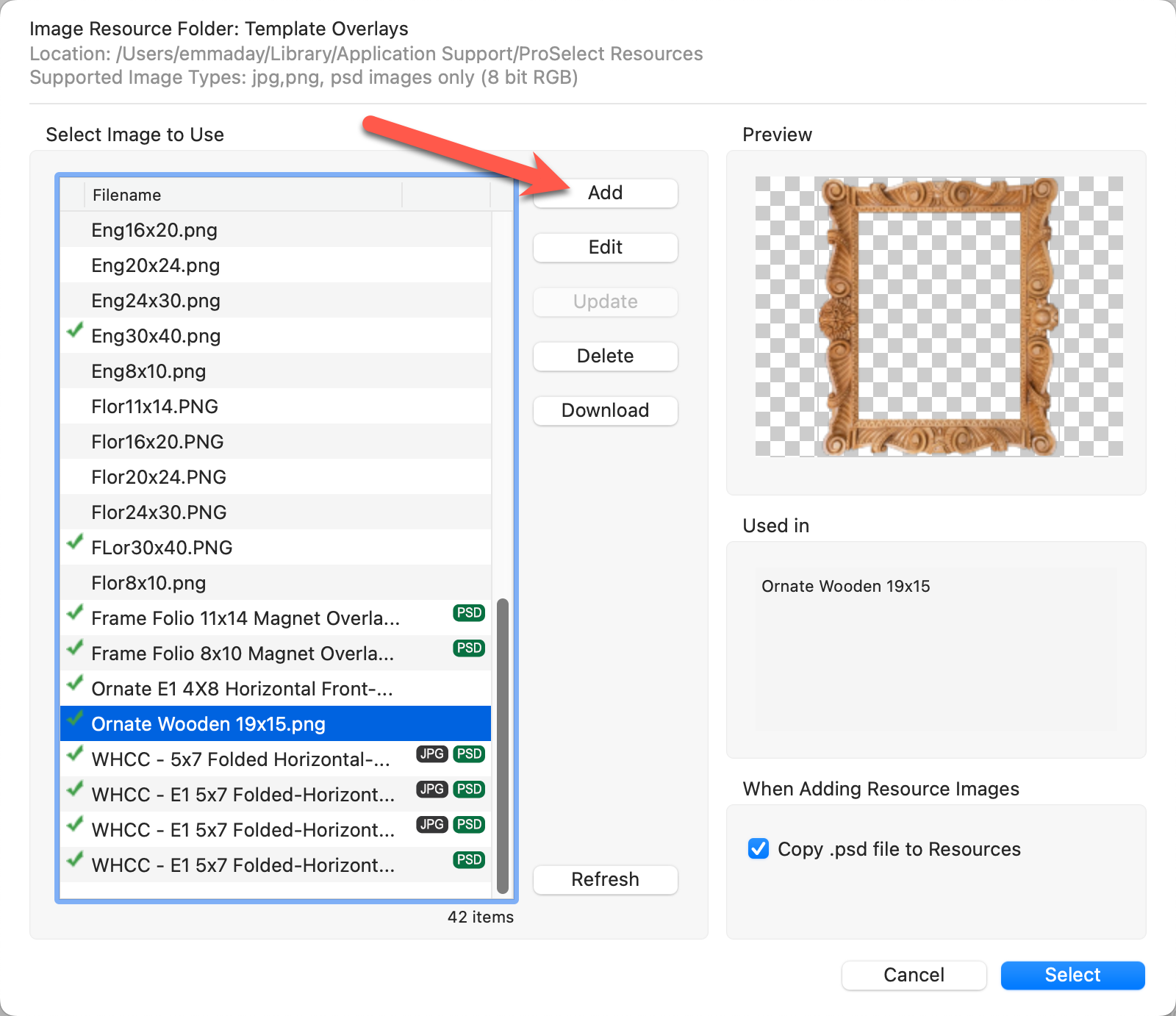This screenshot has width=1176, height=1016.
Task: Confirm with the Select button
Action: click(x=1072, y=976)
